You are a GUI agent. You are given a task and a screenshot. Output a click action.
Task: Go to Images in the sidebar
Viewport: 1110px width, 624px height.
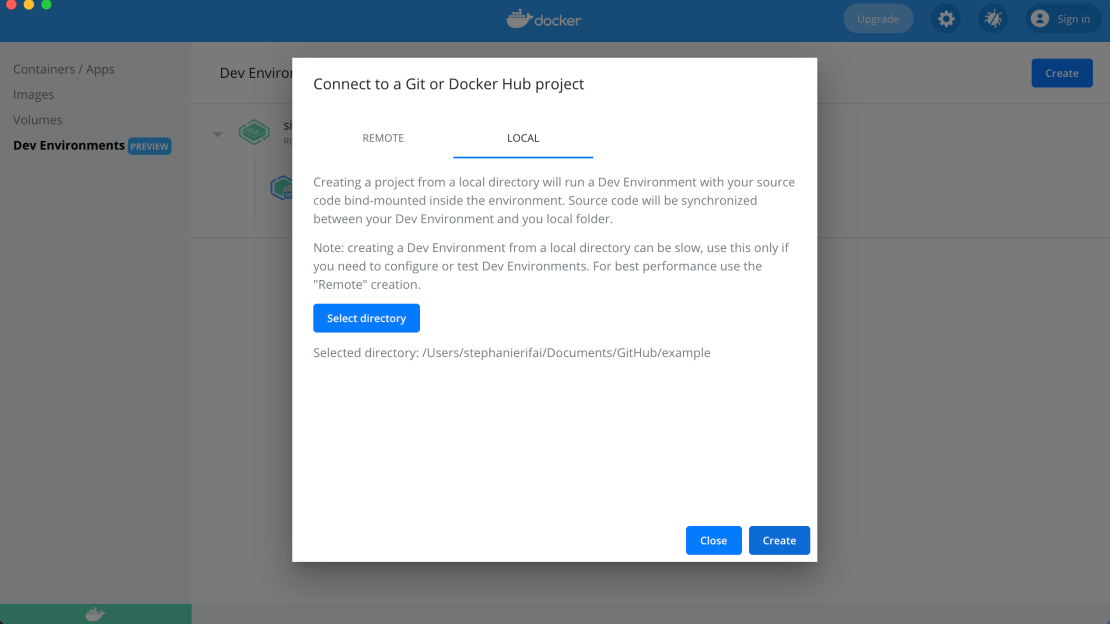(x=34, y=94)
